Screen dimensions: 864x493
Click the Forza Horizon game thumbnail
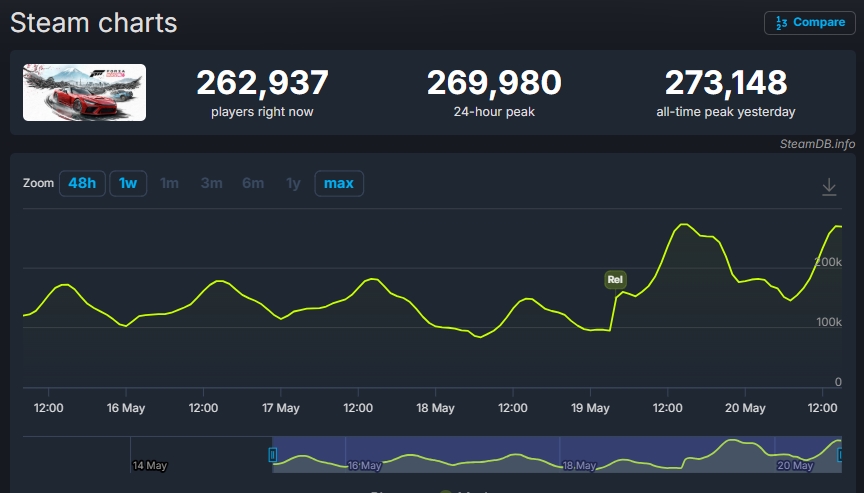click(84, 93)
